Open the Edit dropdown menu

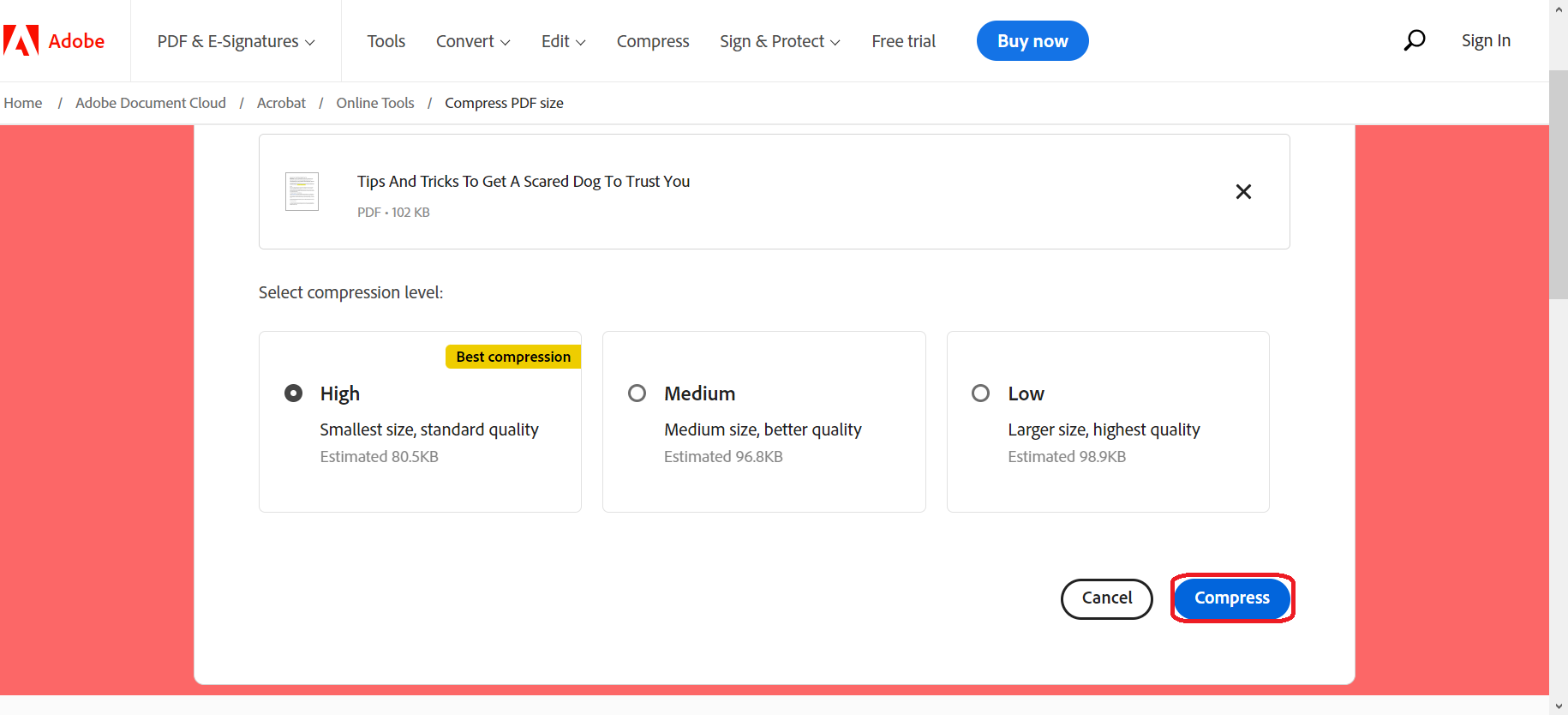click(563, 41)
